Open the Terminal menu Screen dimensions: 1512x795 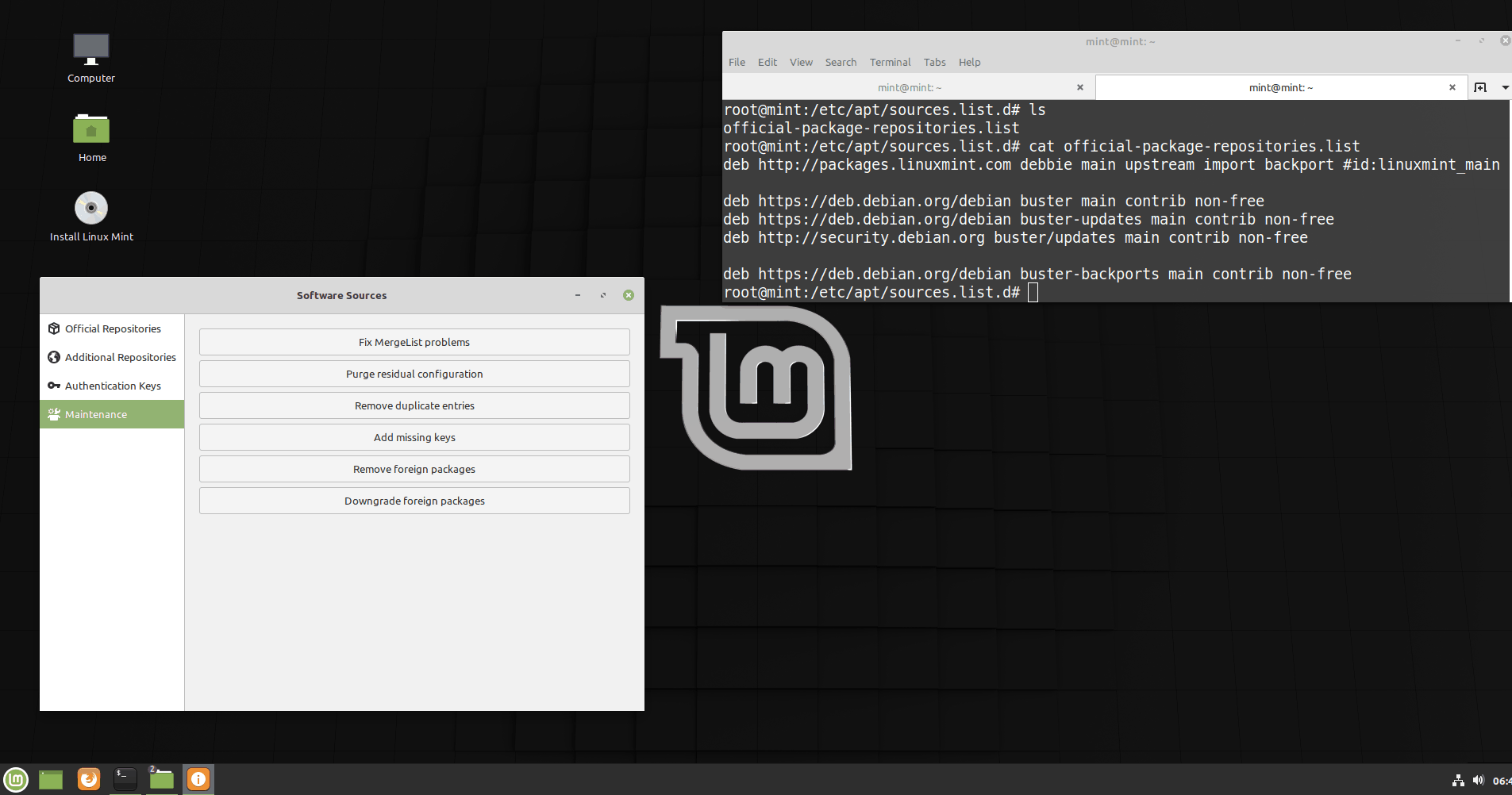click(889, 62)
